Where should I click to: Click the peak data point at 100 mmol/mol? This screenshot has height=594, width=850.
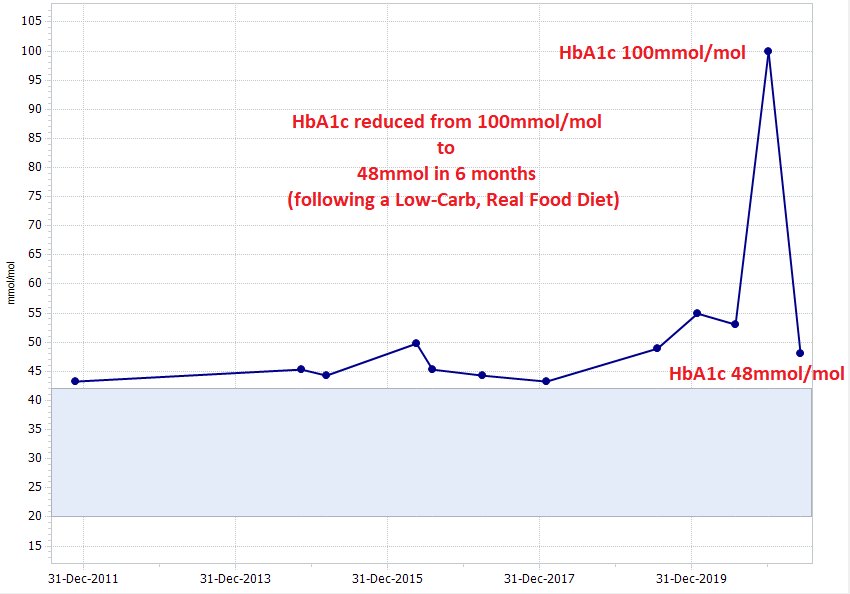pos(768,51)
